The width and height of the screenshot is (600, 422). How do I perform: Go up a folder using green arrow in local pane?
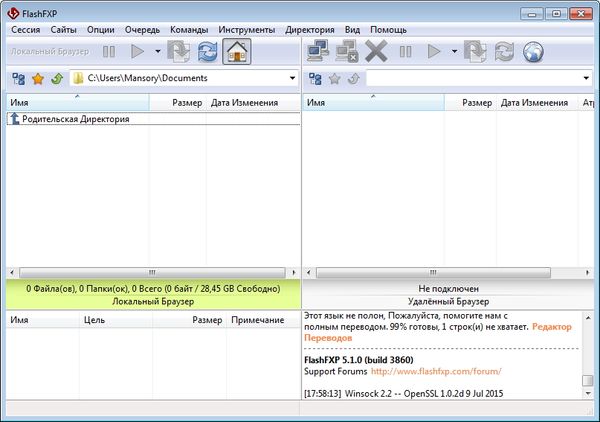(56, 78)
